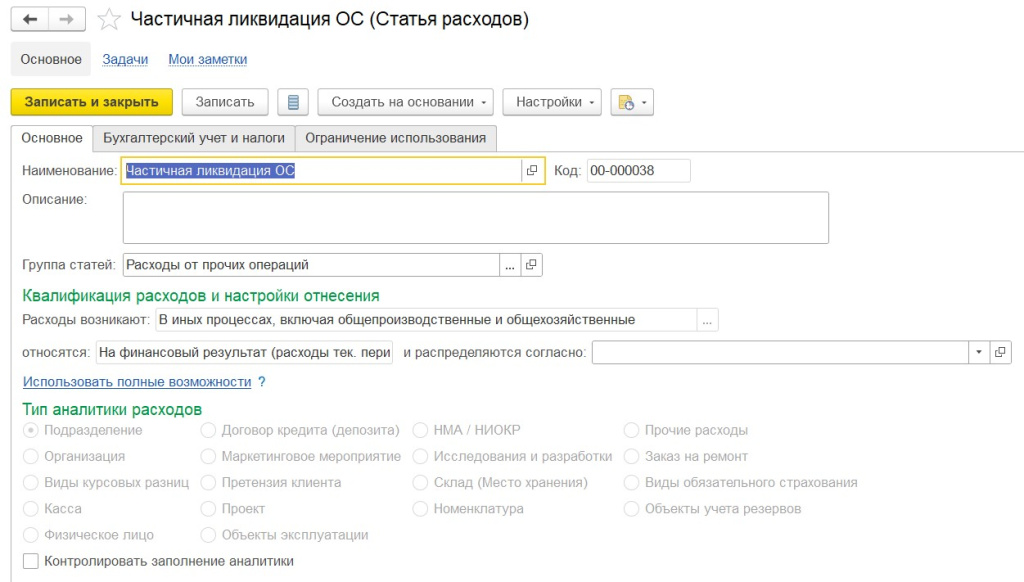This screenshot has height=582, width=1024.
Task: Go forward with the right arrow button
Action: [x=67, y=19]
